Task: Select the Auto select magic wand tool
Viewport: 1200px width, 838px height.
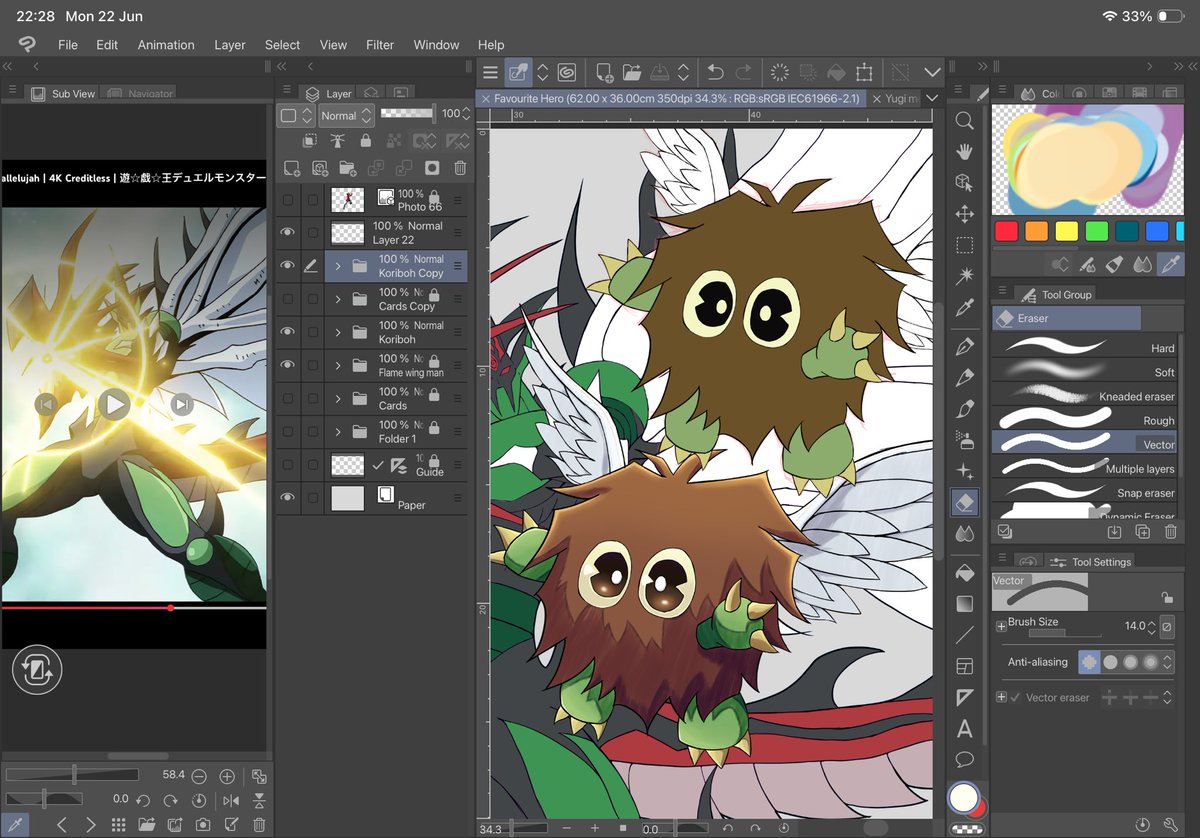Action: tap(964, 276)
